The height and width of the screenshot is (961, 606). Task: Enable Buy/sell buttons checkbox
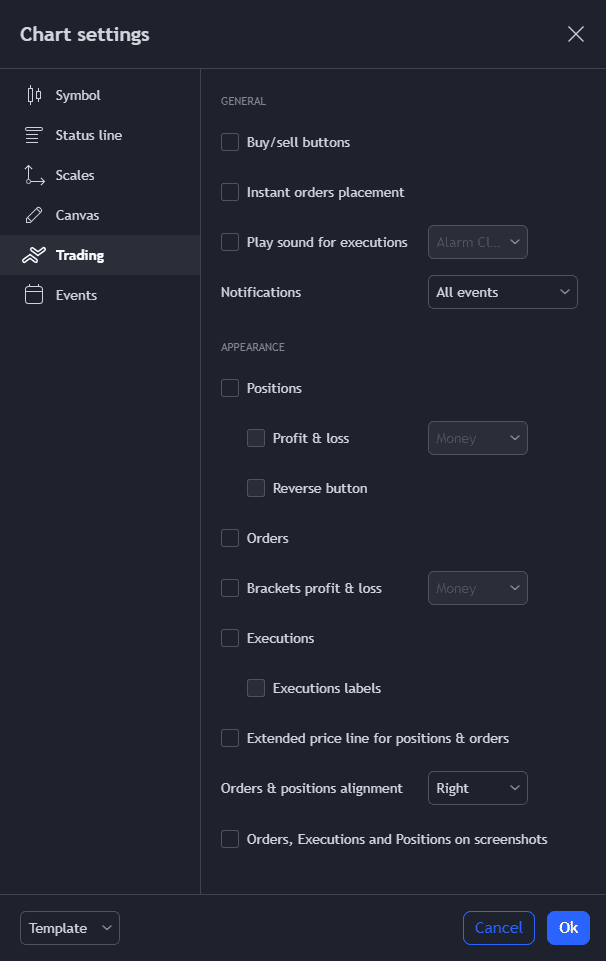click(230, 142)
